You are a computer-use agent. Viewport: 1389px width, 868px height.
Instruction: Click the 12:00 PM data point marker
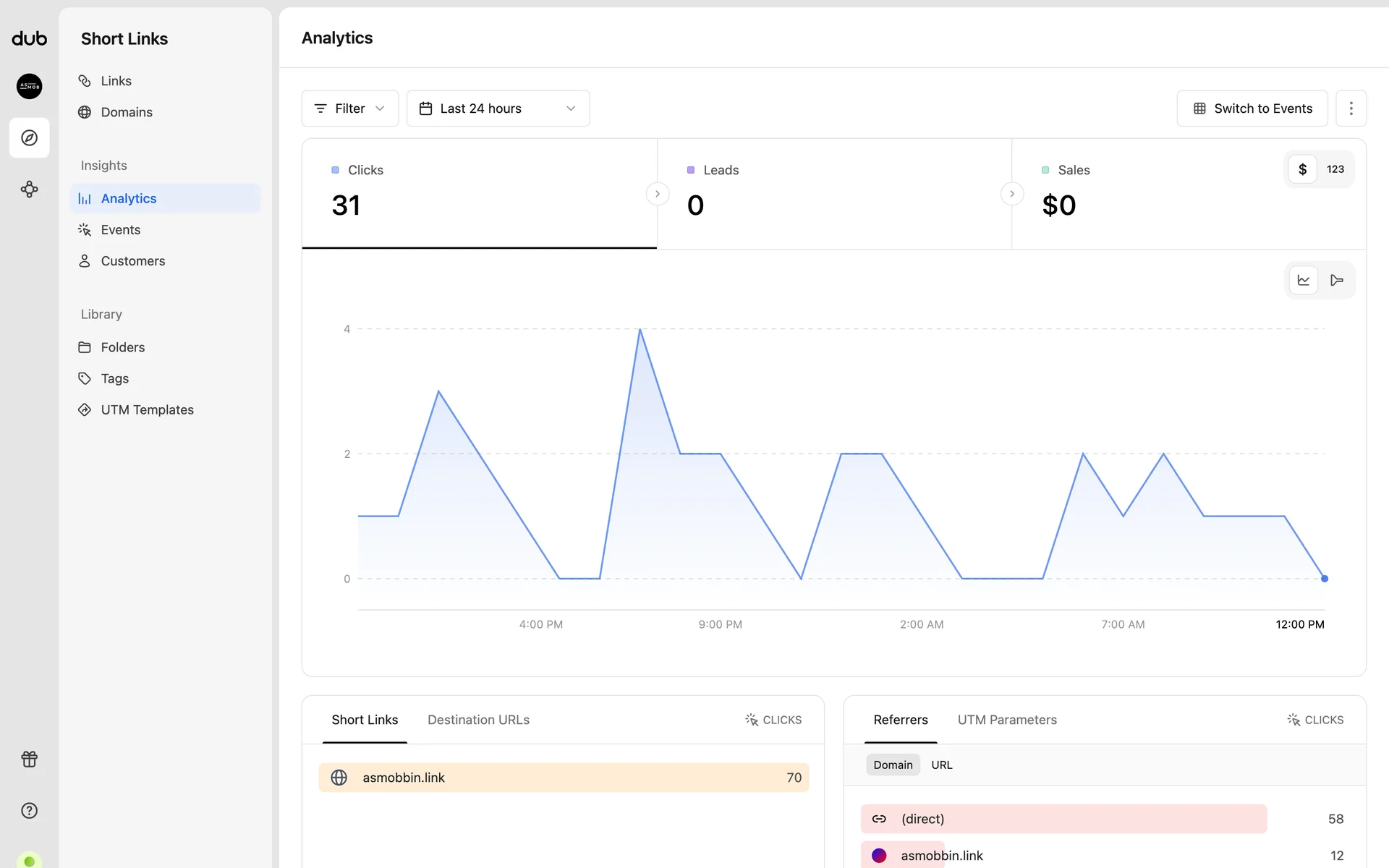tap(1324, 579)
